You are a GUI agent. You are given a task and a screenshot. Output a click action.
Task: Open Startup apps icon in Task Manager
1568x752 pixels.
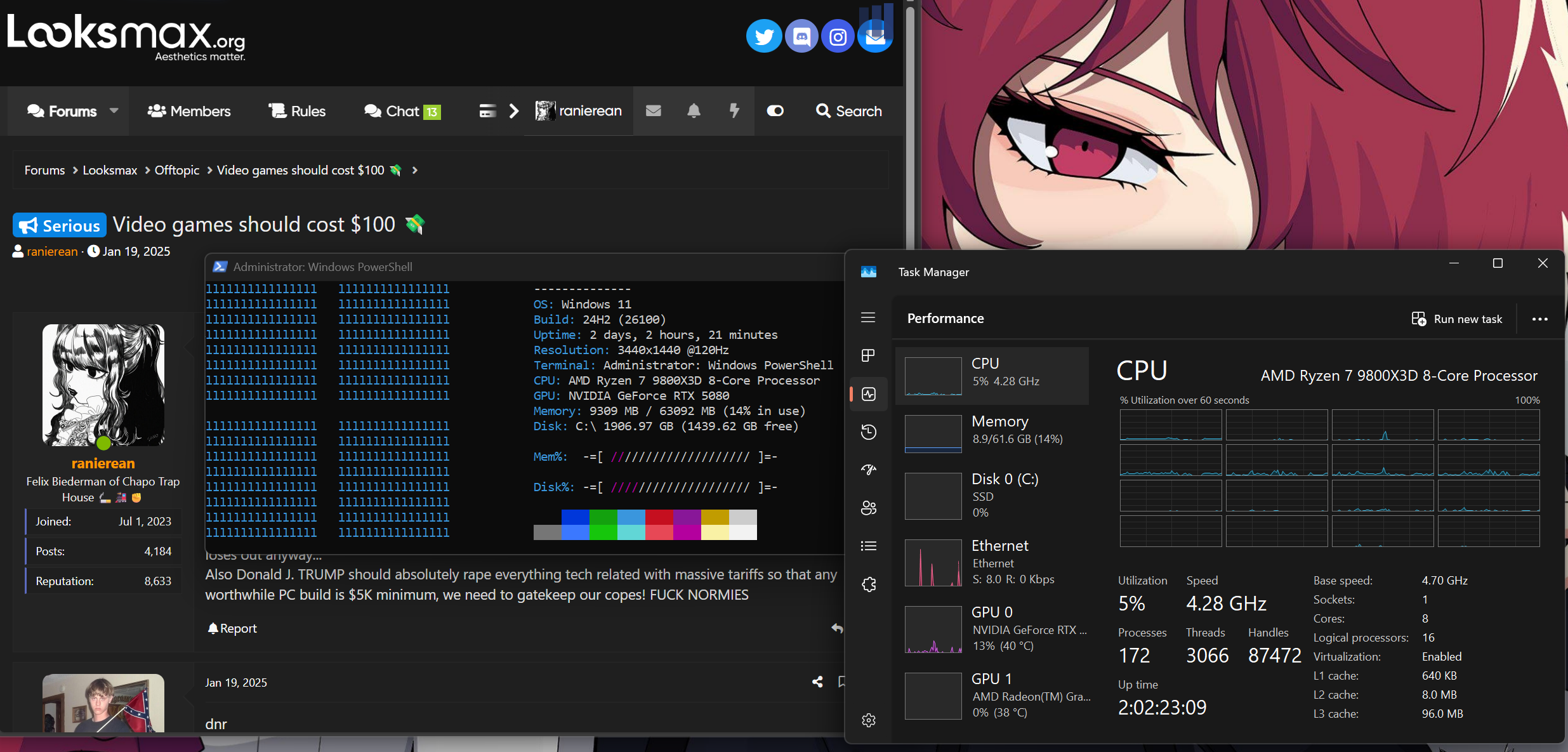click(868, 470)
